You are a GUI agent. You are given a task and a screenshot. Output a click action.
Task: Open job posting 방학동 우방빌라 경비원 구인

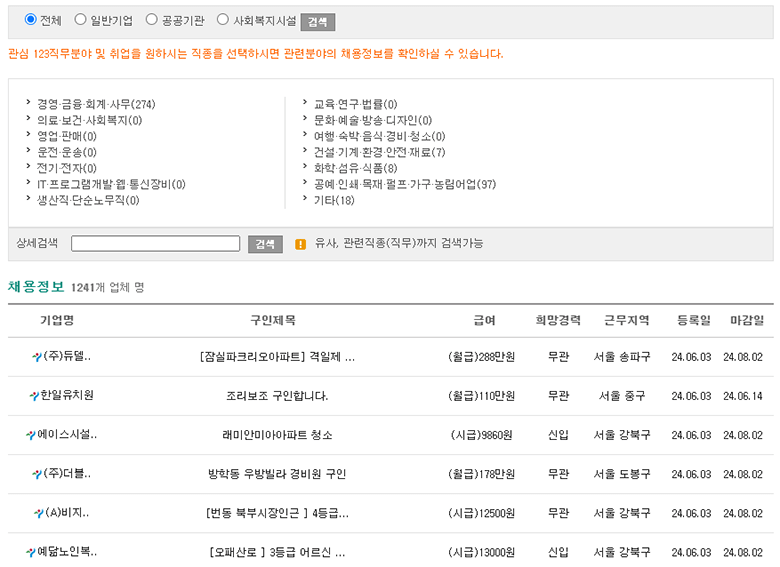[277, 474]
